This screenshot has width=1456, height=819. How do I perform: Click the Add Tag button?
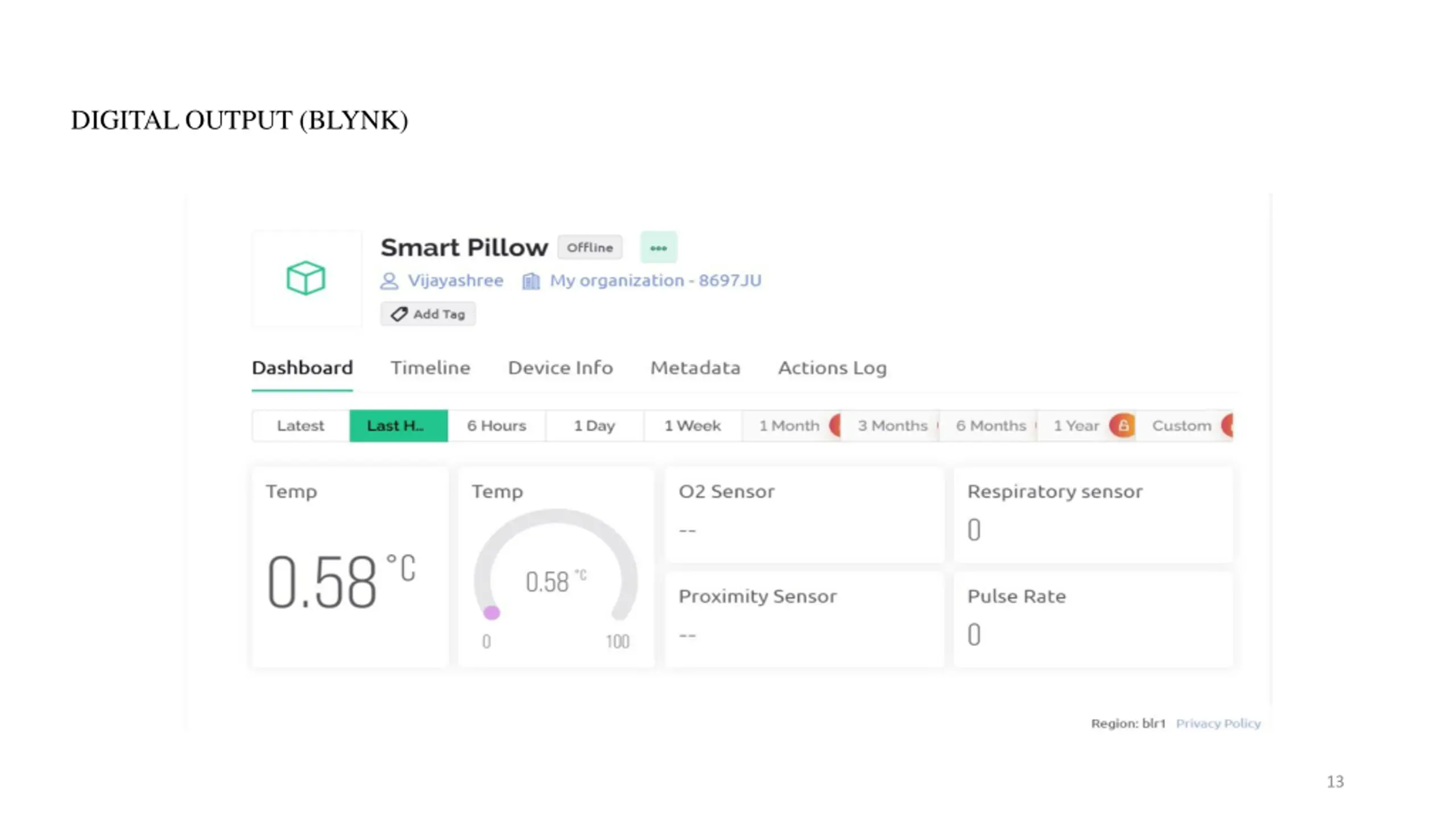[x=428, y=314]
